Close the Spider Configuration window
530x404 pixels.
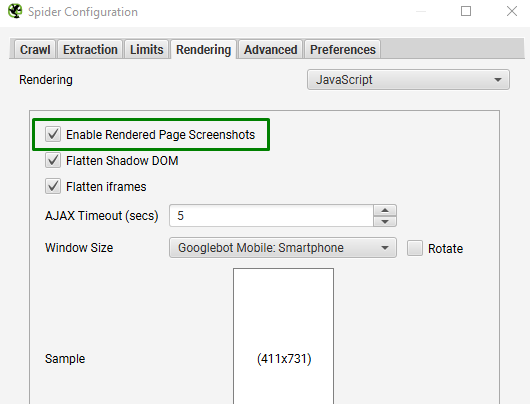512,11
